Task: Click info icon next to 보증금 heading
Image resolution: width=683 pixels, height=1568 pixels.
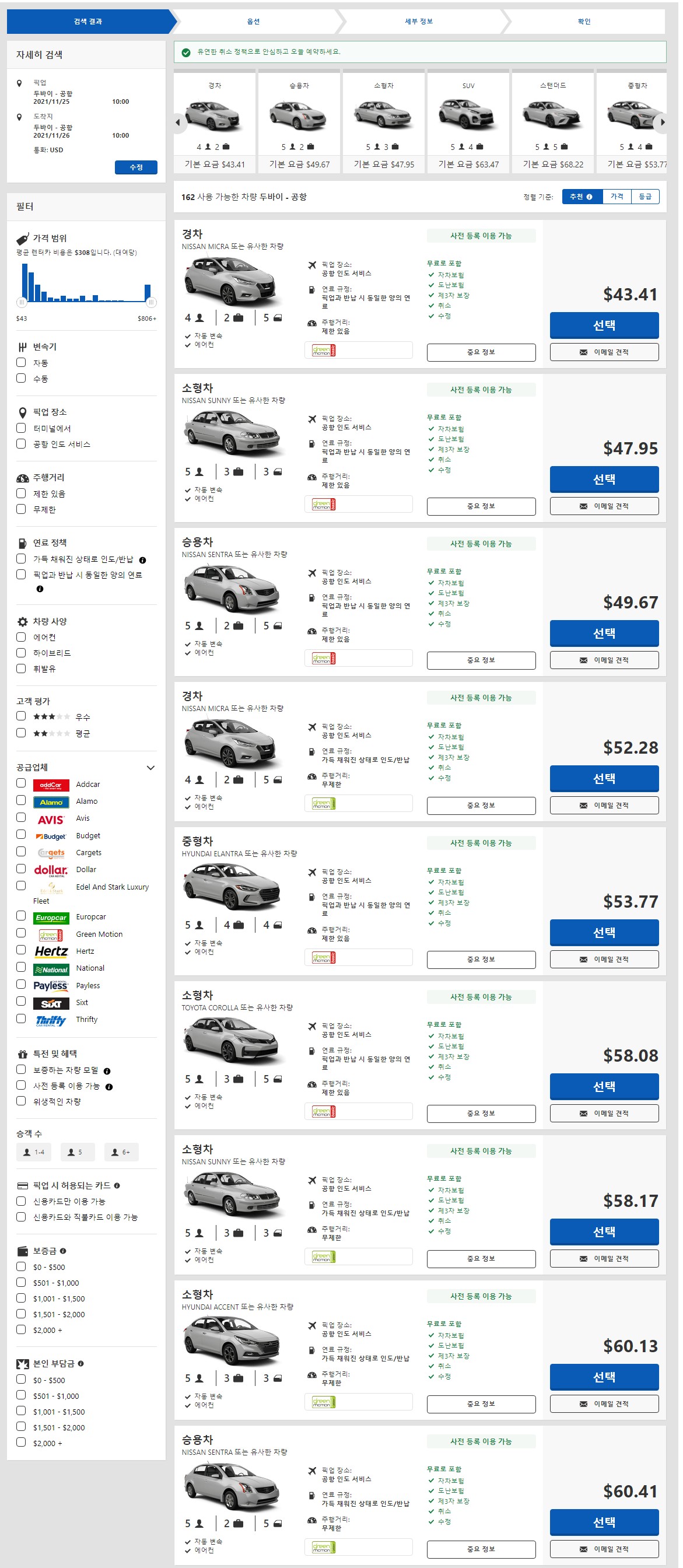Action: click(x=62, y=1251)
